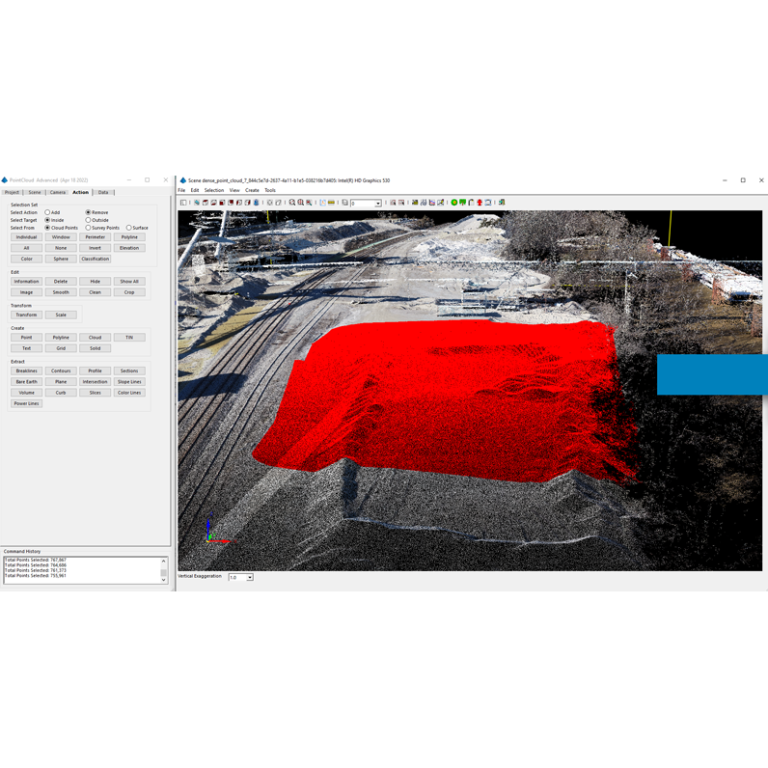Screen dimensions: 768x768
Task: Choose Outside as the Select Target
Action: click(x=88, y=220)
